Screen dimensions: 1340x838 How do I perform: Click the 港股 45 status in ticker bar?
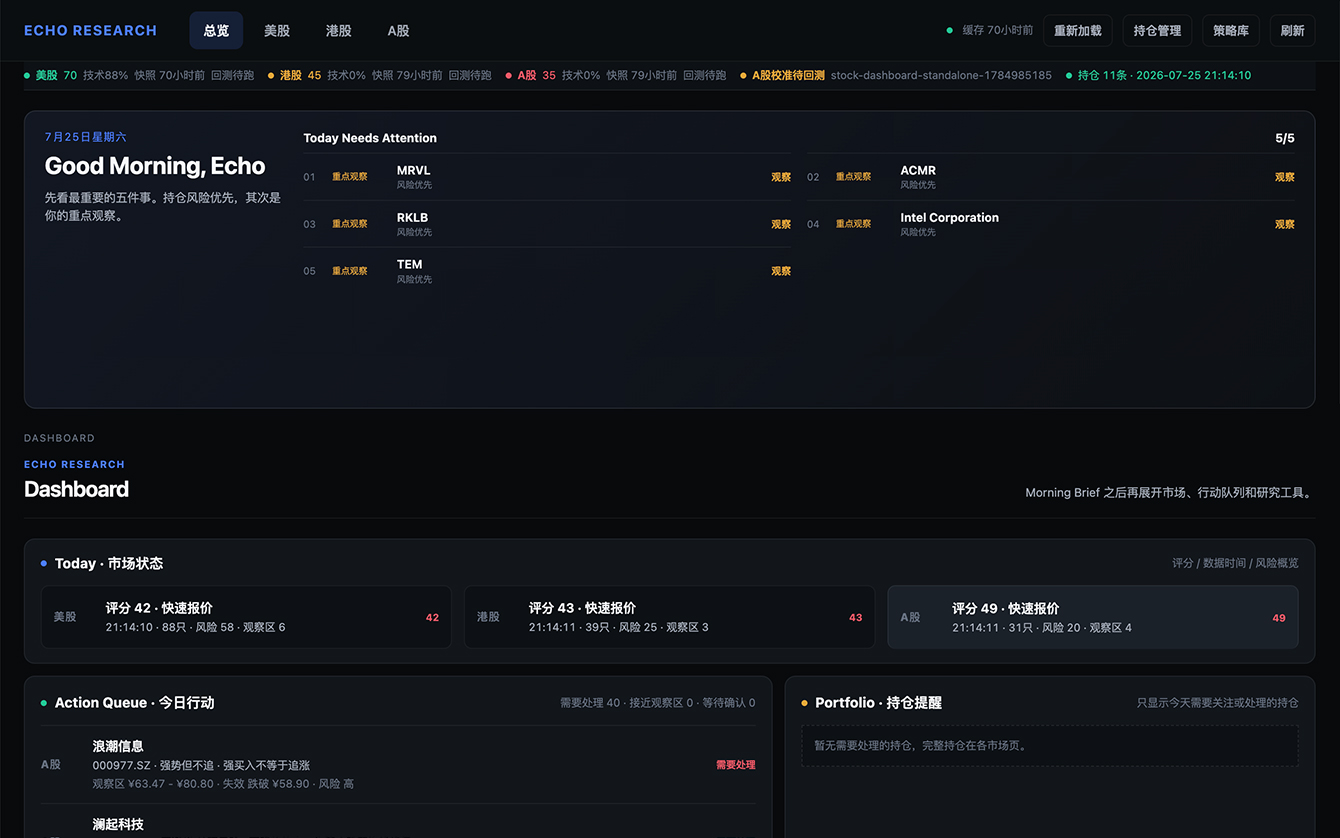380,75
